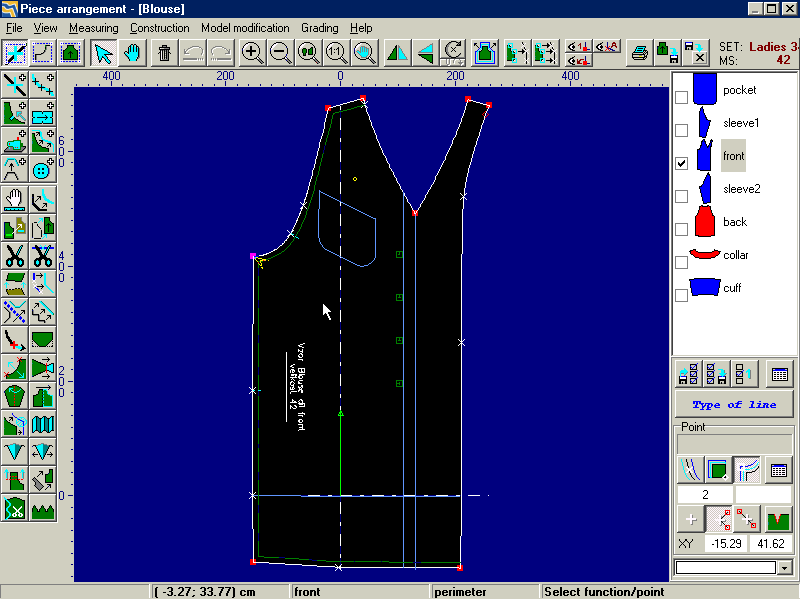Tick the back piece checkbox
800x600 pixels.
[681, 229]
